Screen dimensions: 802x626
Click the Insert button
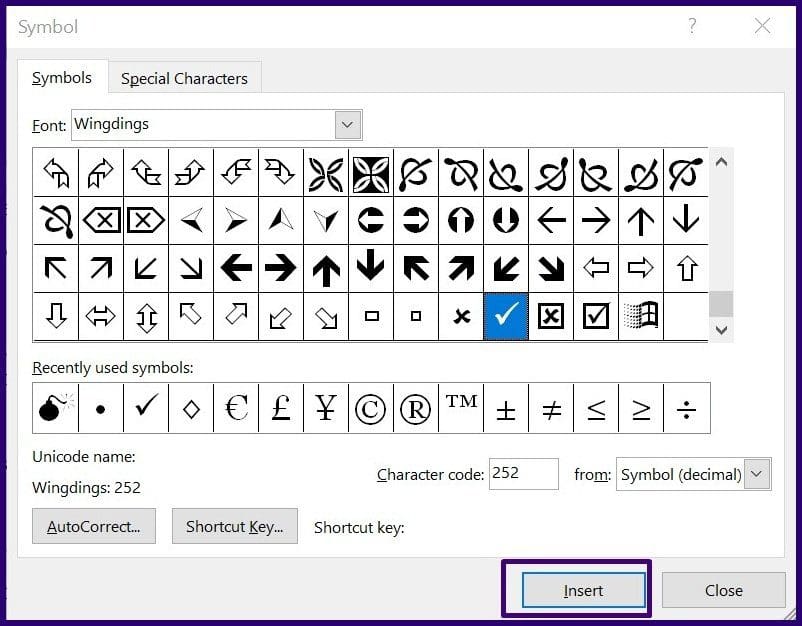pyautogui.click(x=583, y=590)
